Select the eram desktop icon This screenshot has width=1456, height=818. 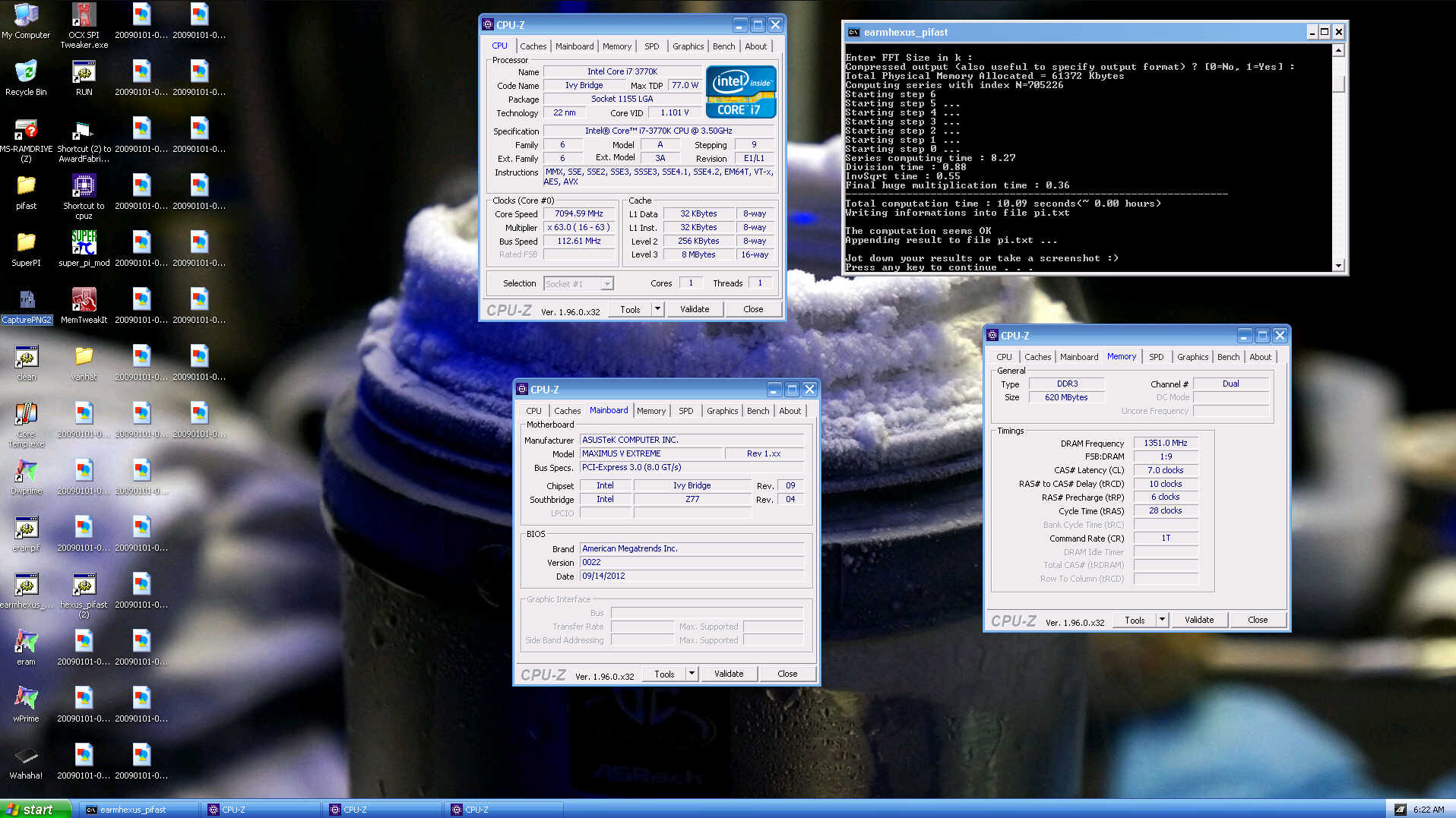26,648
